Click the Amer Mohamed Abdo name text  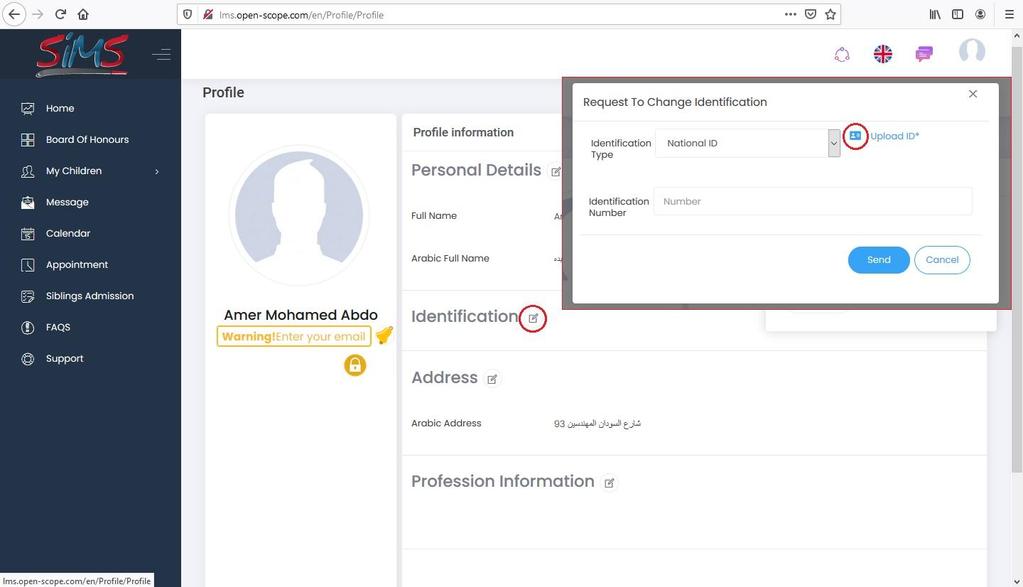pyautogui.click(x=301, y=315)
